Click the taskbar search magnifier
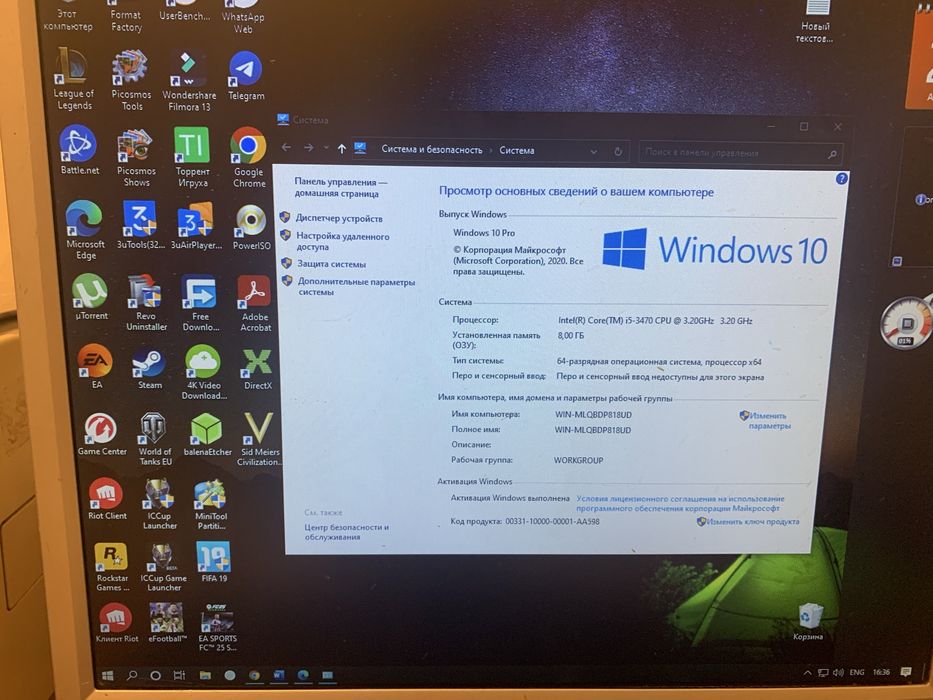Screen dimensions: 933x700 click(132, 675)
